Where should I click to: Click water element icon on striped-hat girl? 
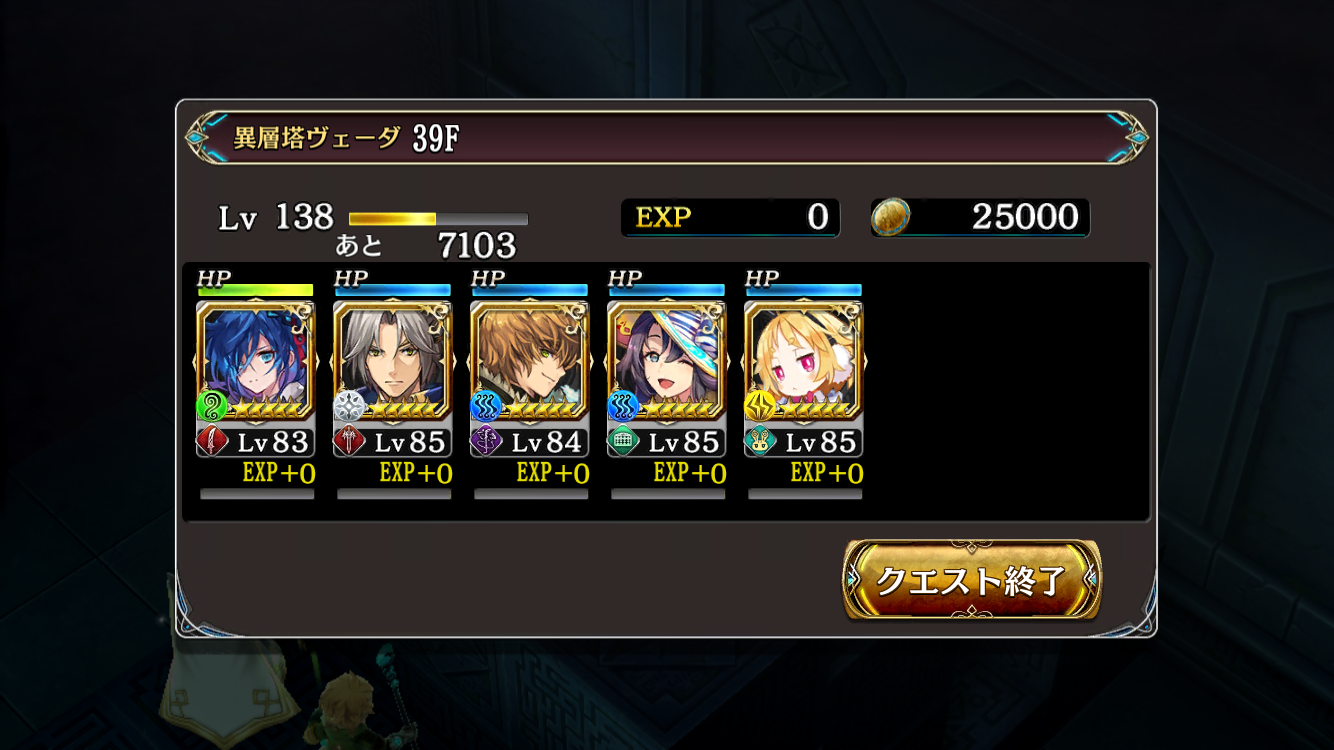point(623,406)
